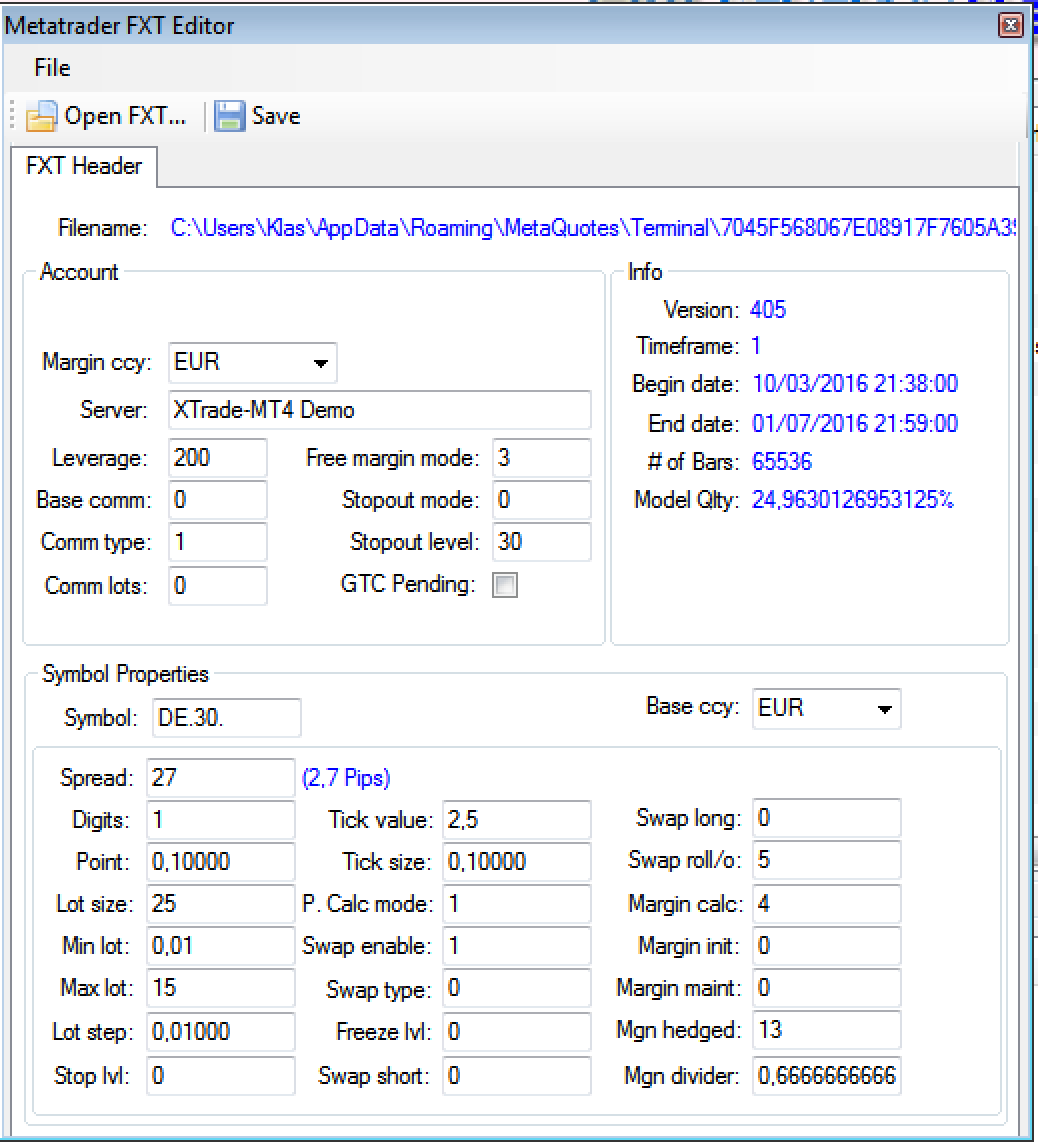This screenshot has height=1144, width=1038.
Task: Click the Swap enable field
Action: (x=516, y=946)
